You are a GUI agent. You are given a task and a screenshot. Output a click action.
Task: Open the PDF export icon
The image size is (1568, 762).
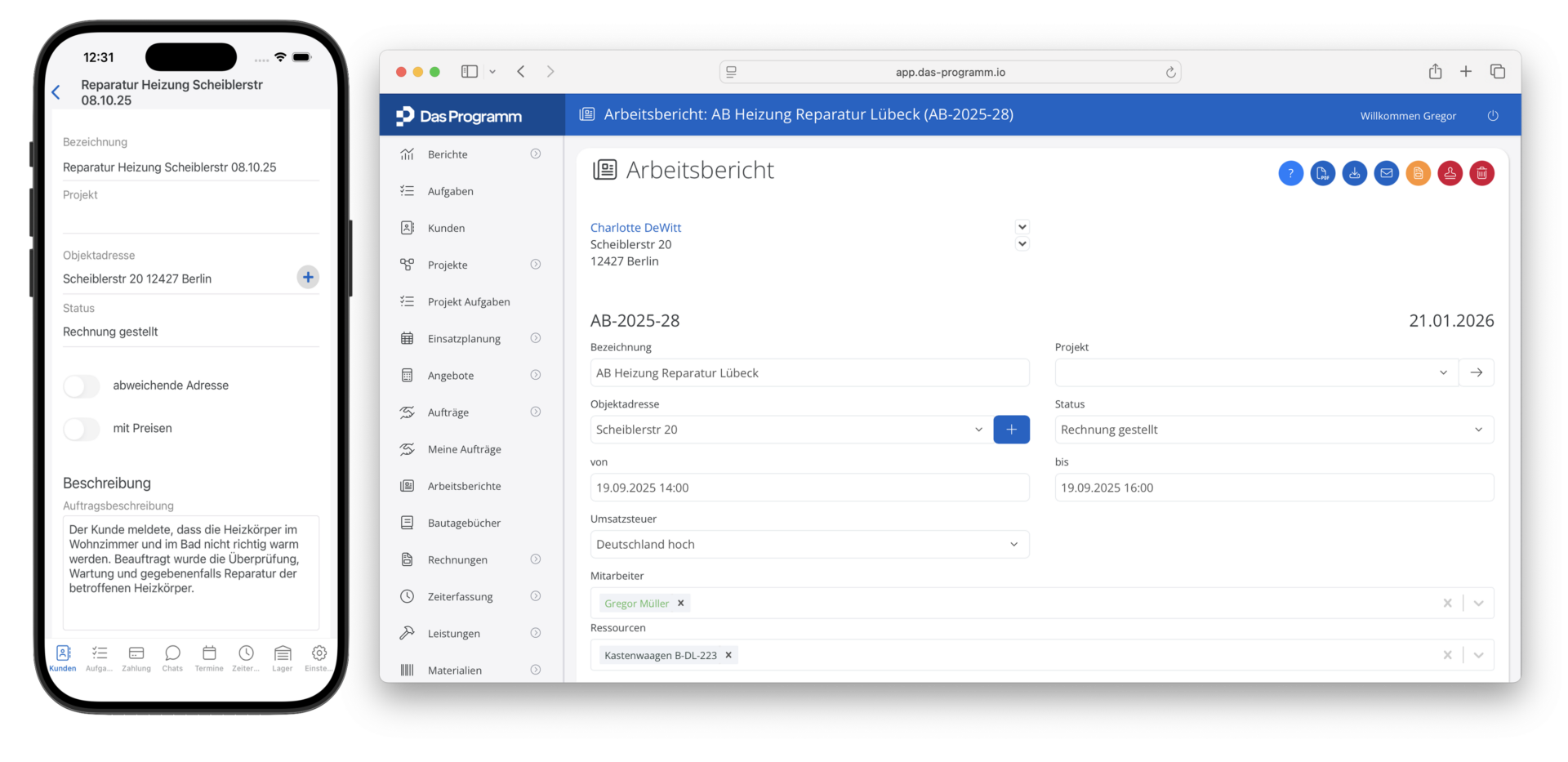1323,173
